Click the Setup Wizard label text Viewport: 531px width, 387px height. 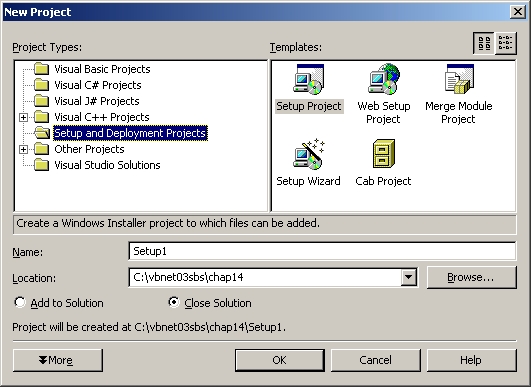[x=308, y=181]
